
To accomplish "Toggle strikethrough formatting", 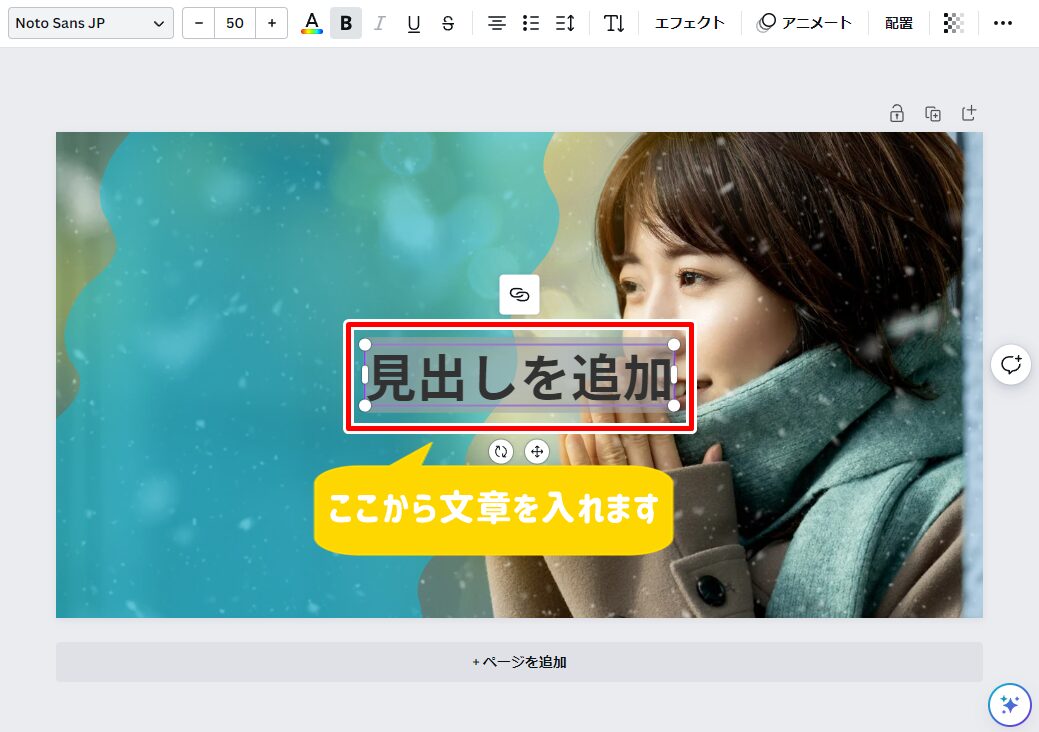I will coord(448,23).
